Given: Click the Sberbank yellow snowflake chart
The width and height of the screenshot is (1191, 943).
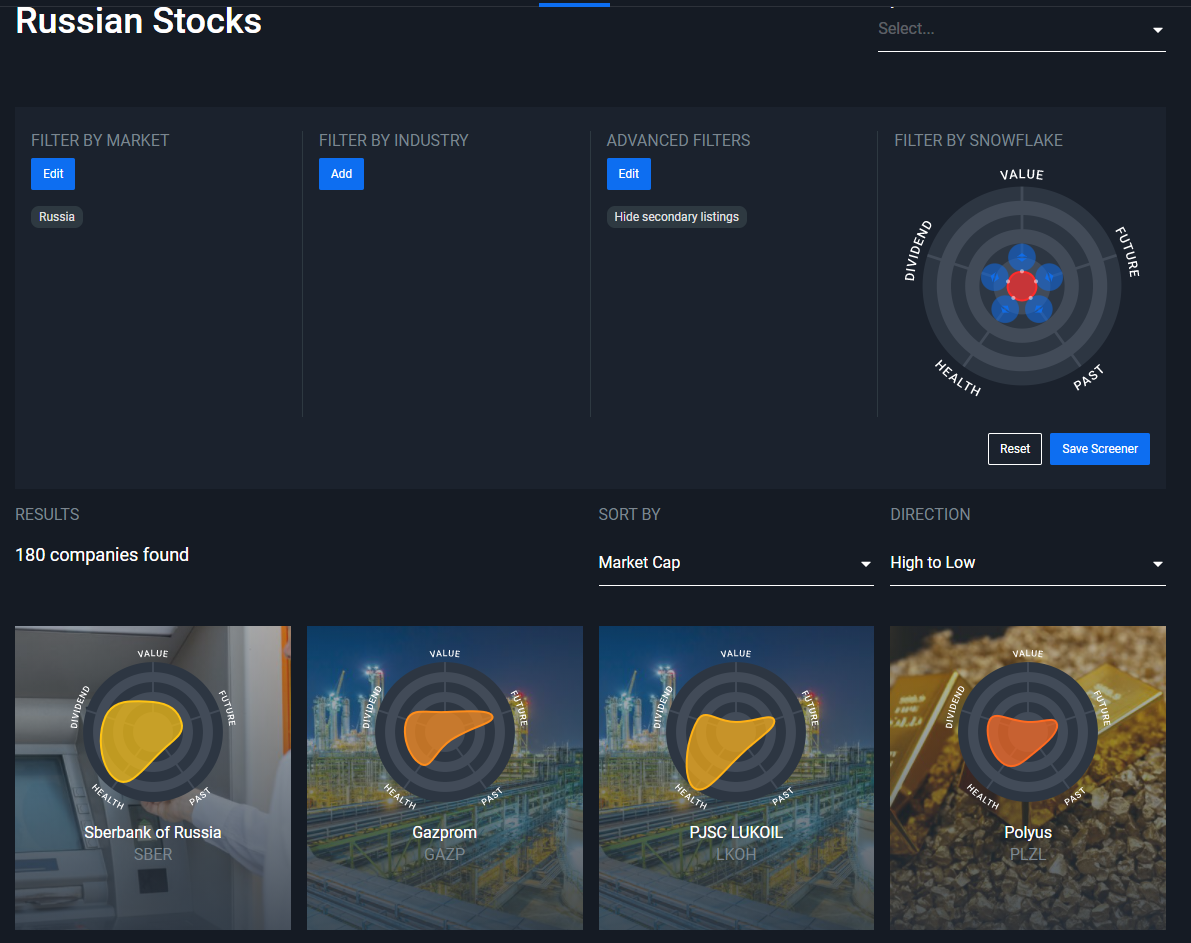Looking at the screenshot, I should [139, 739].
